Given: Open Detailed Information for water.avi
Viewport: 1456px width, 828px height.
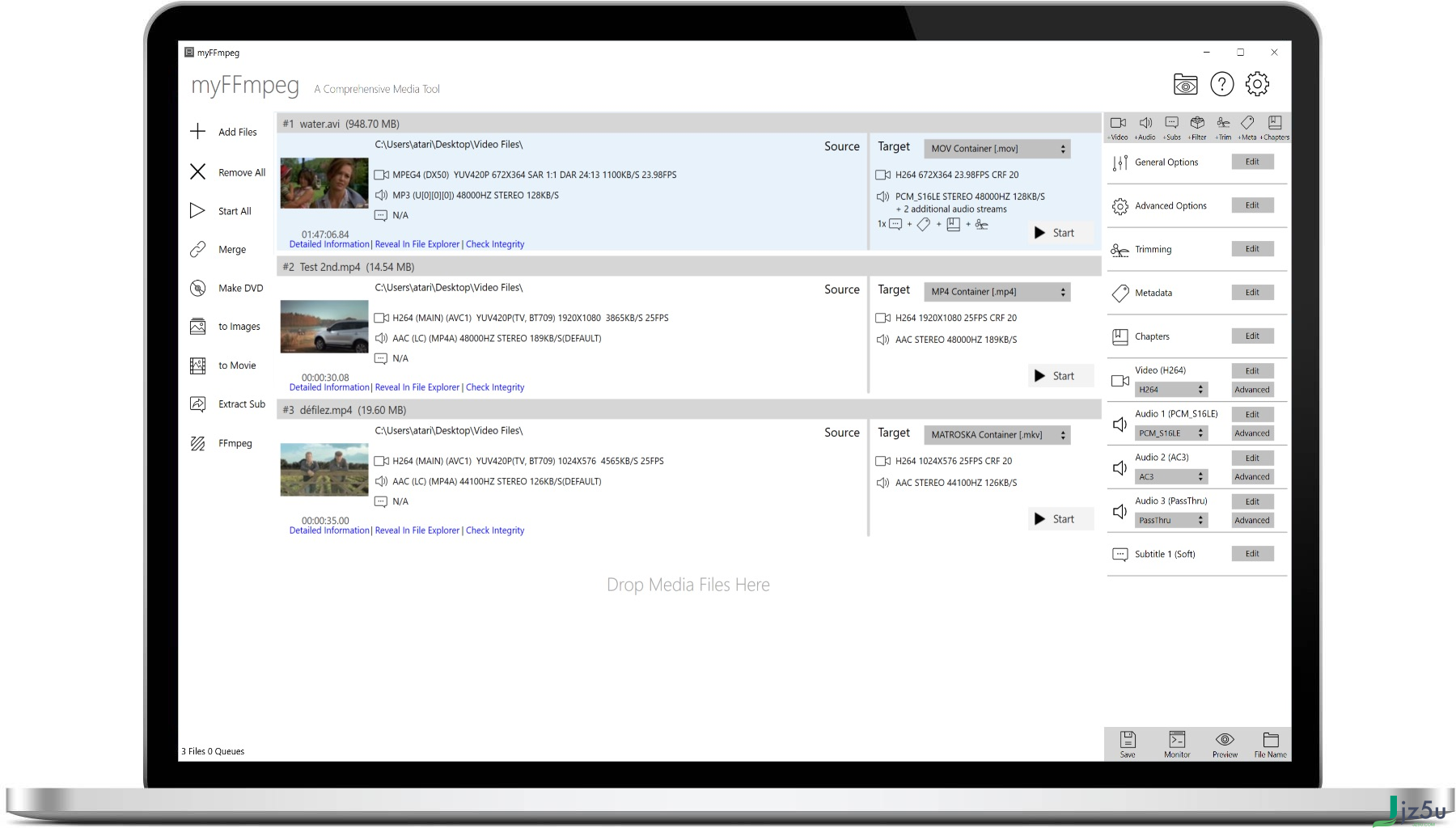Looking at the screenshot, I should point(329,244).
